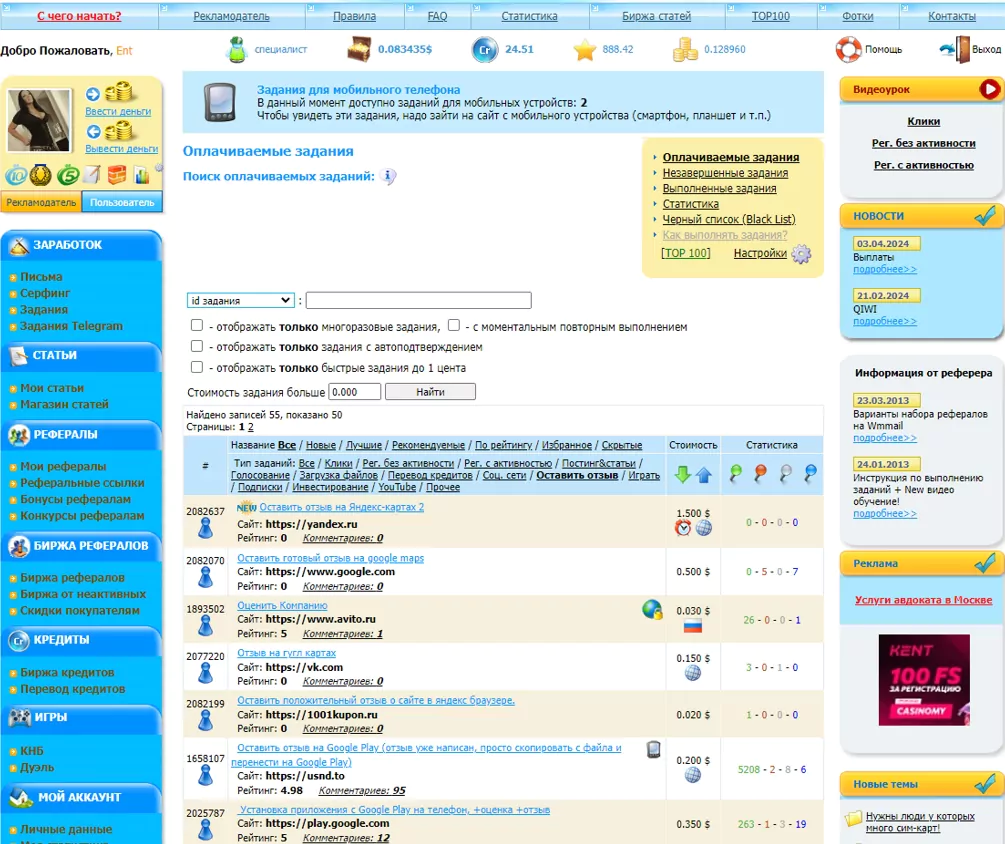This screenshot has height=844, width=1005.
Task: Open the 'id задания' search dropdown
Action: tap(240, 301)
